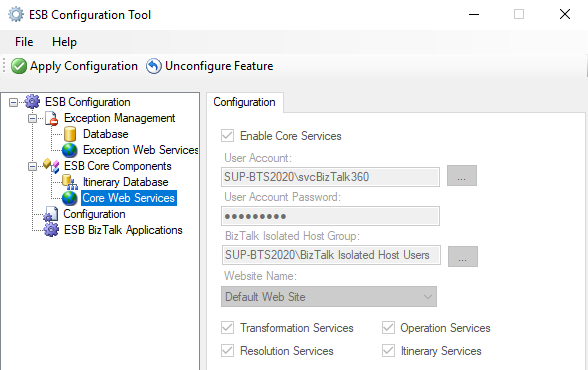
Task: Click the Exception Management document icon
Action: [52, 118]
